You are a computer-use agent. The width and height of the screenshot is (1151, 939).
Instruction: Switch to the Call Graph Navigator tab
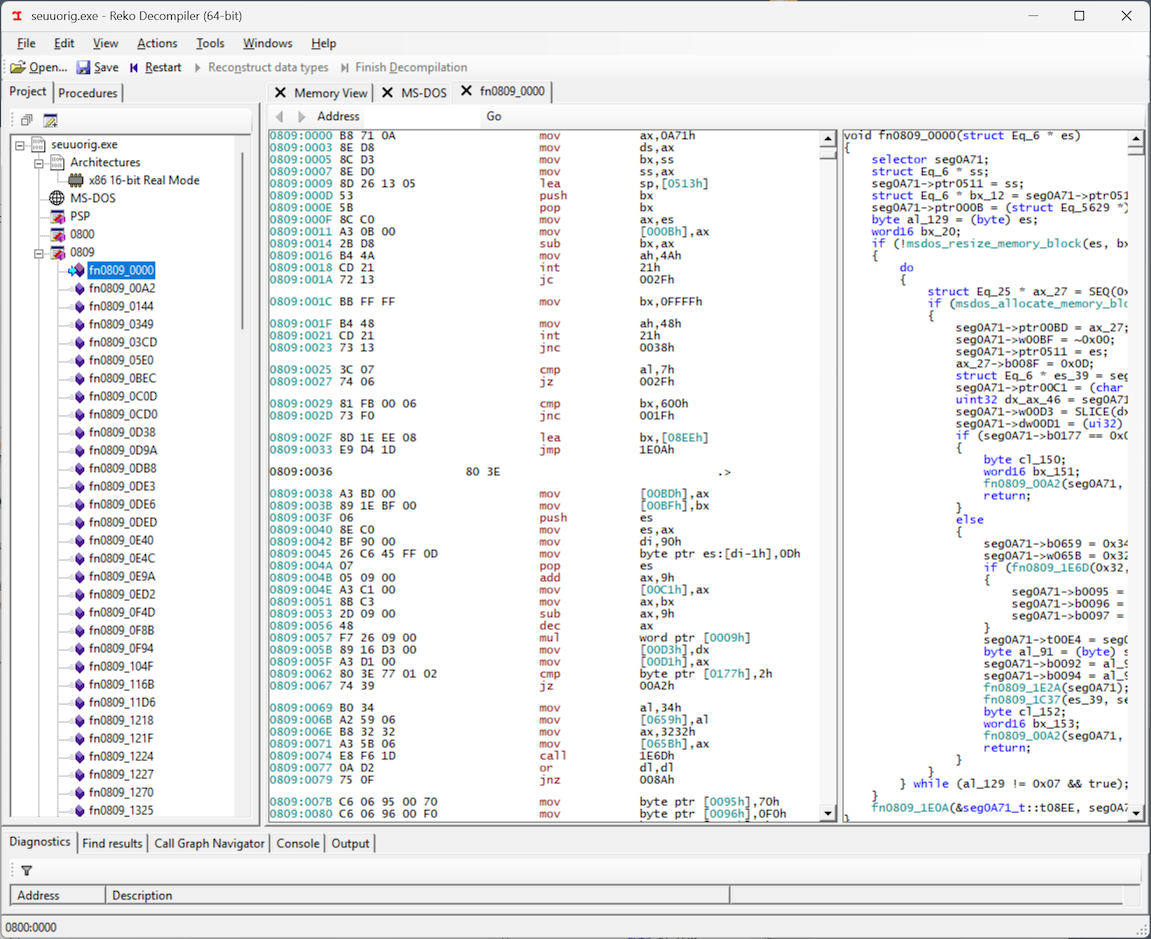click(209, 843)
